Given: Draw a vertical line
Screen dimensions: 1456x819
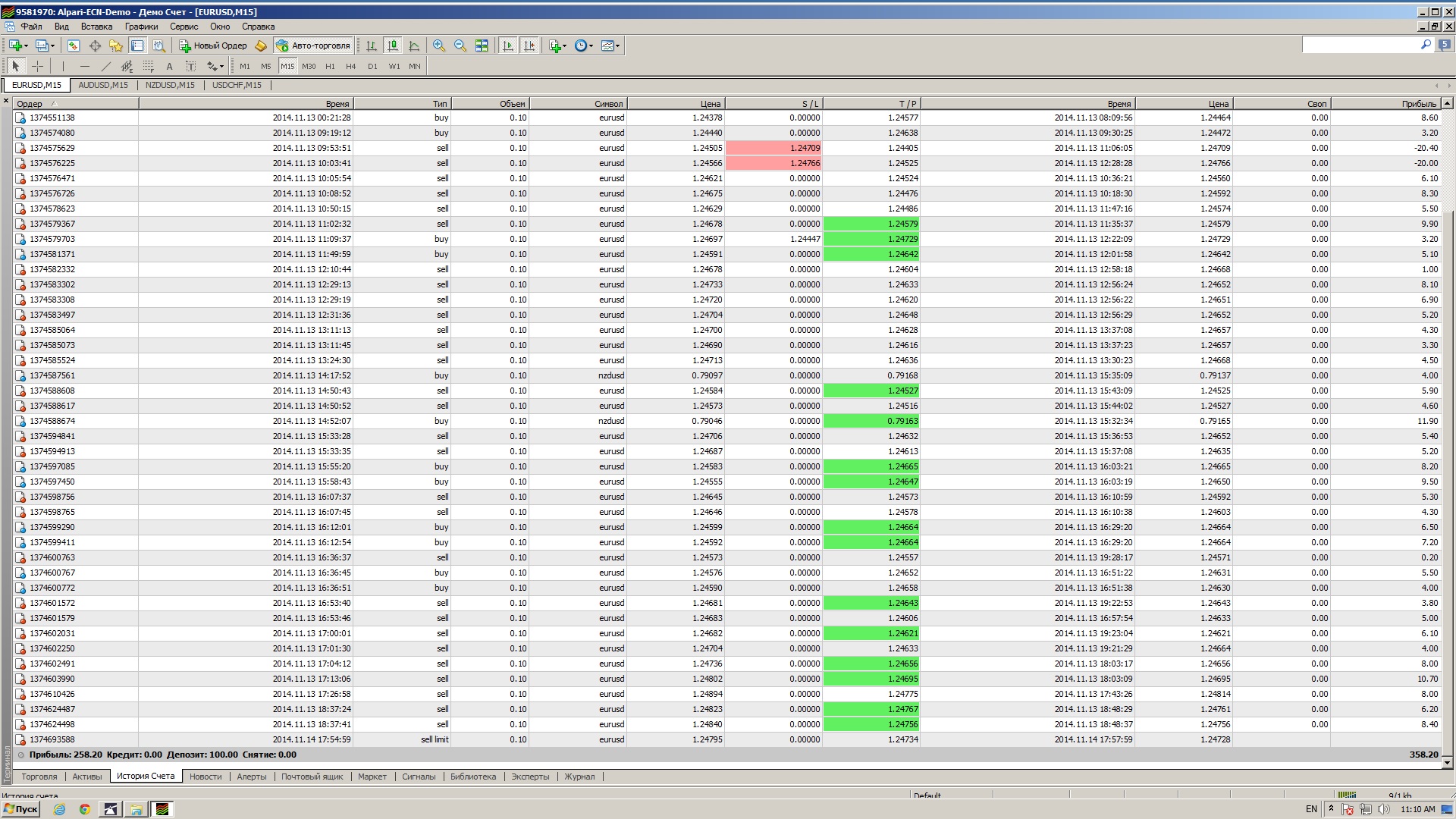Looking at the screenshot, I should (63, 66).
